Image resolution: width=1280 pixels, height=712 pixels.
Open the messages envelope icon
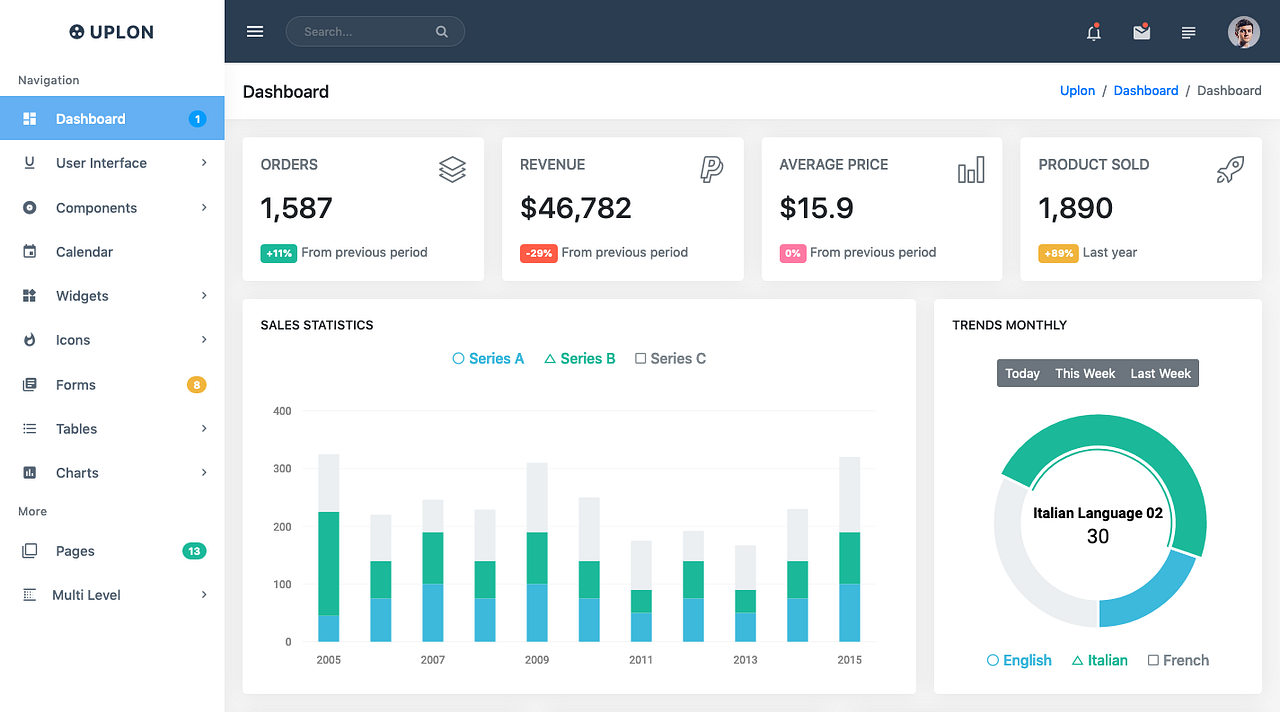click(1141, 32)
